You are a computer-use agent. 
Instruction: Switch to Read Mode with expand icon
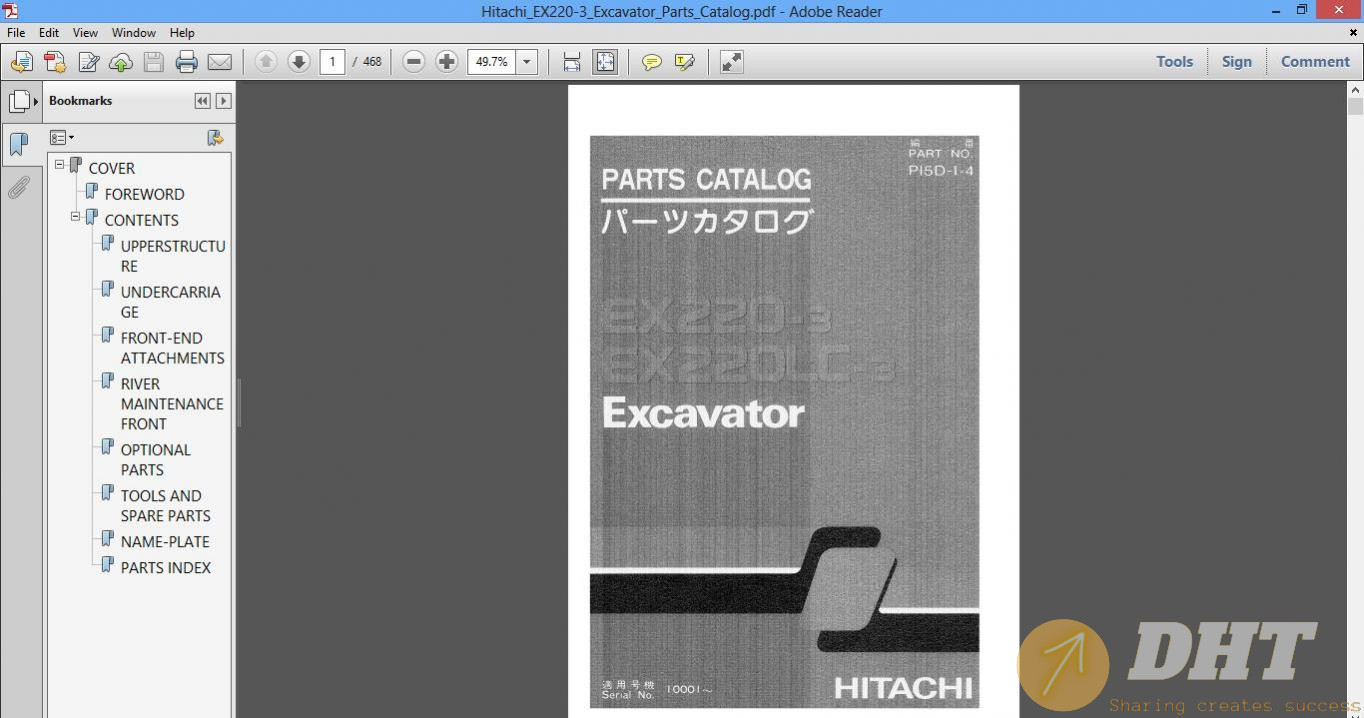(732, 62)
